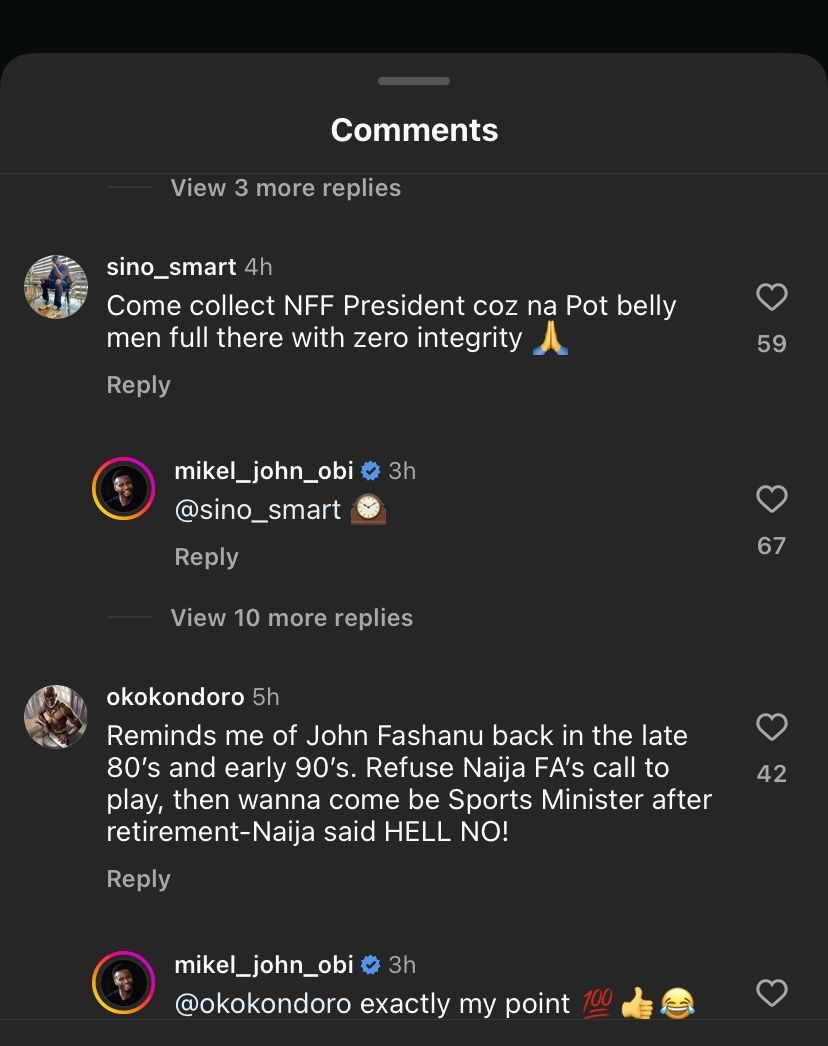Viewport: 828px width, 1046px height.
Task: Tap Reply under mikel_john_obi's clock reply
Action: click(206, 557)
